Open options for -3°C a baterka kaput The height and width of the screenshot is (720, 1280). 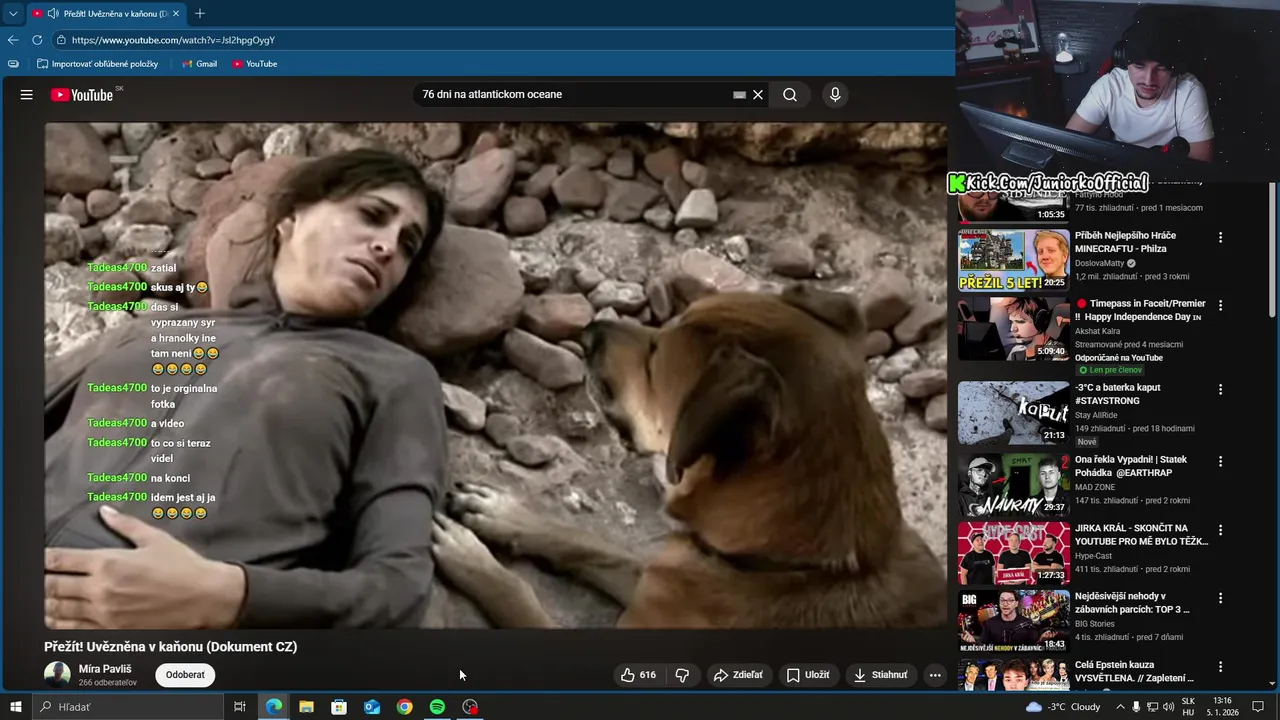[1220, 390]
